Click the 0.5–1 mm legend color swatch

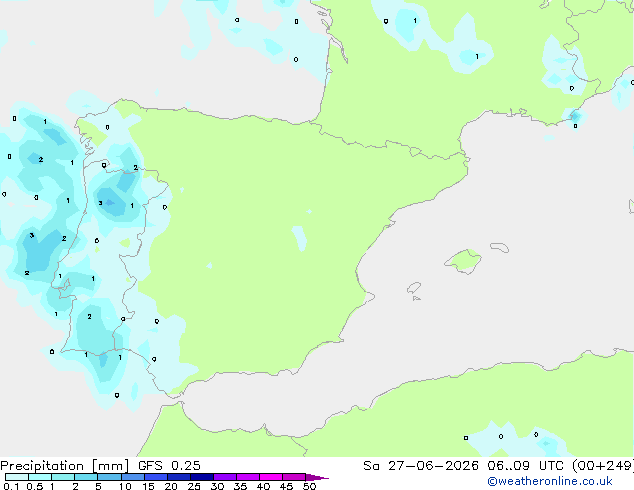(x=40, y=477)
